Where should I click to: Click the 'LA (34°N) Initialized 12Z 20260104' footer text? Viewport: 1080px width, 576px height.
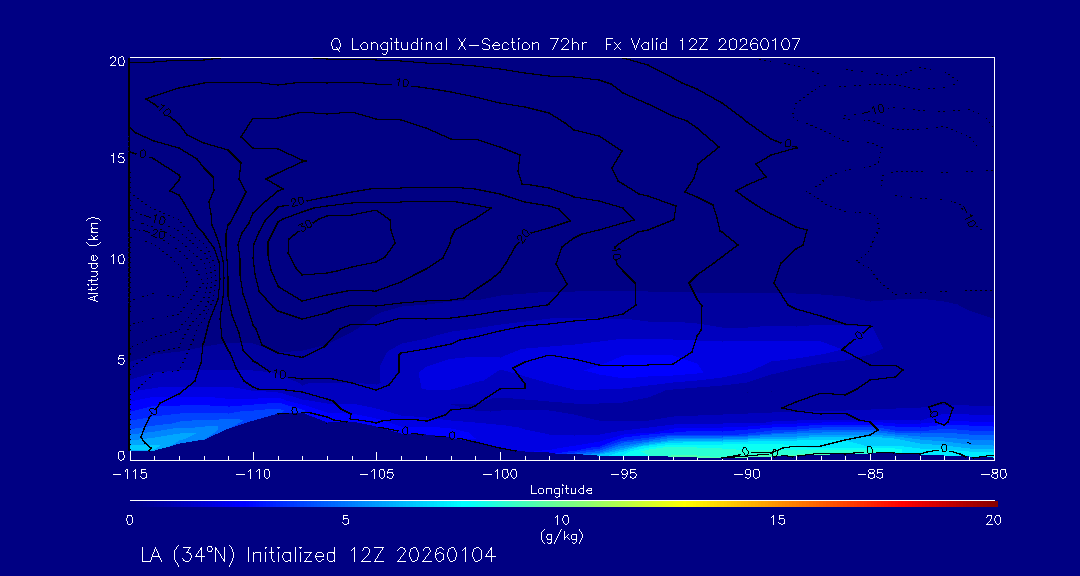(318, 554)
